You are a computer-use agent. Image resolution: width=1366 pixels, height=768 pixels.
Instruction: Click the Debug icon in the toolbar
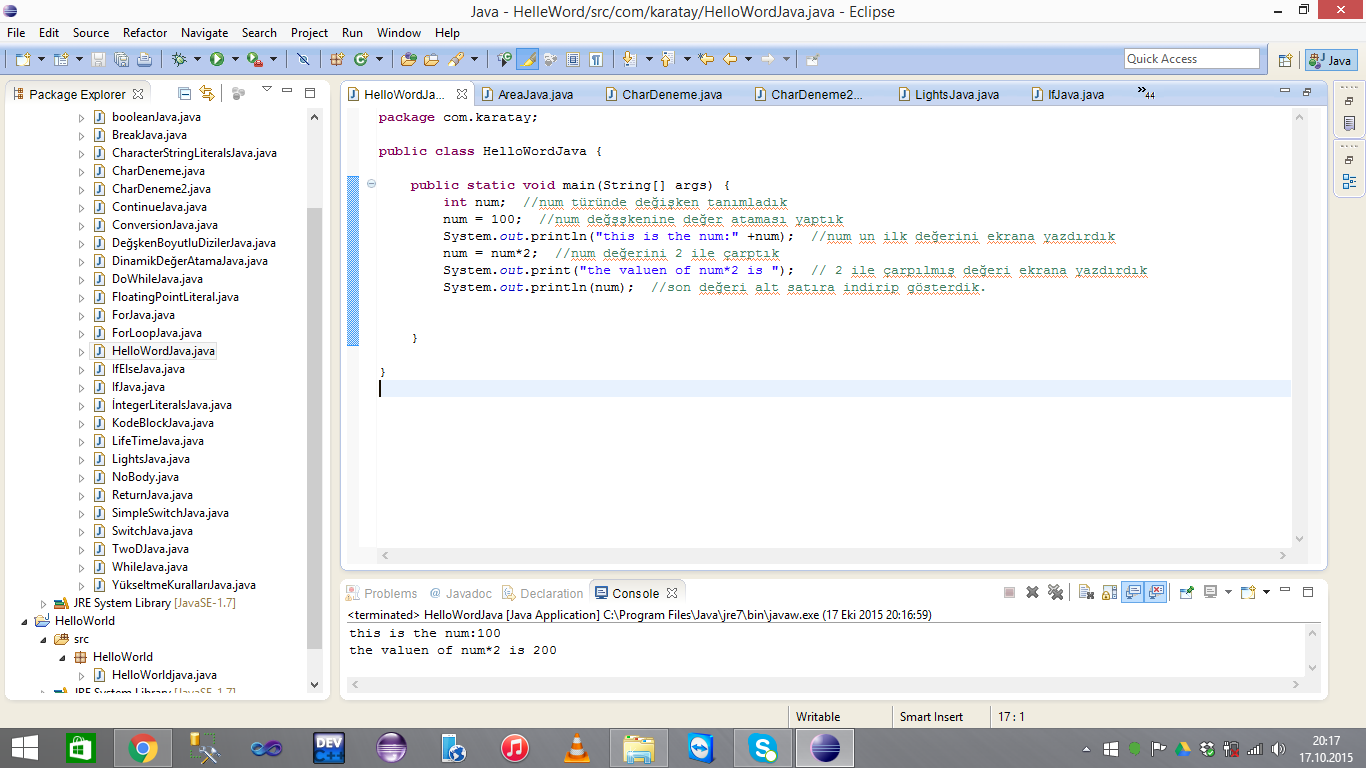[x=177, y=58]
